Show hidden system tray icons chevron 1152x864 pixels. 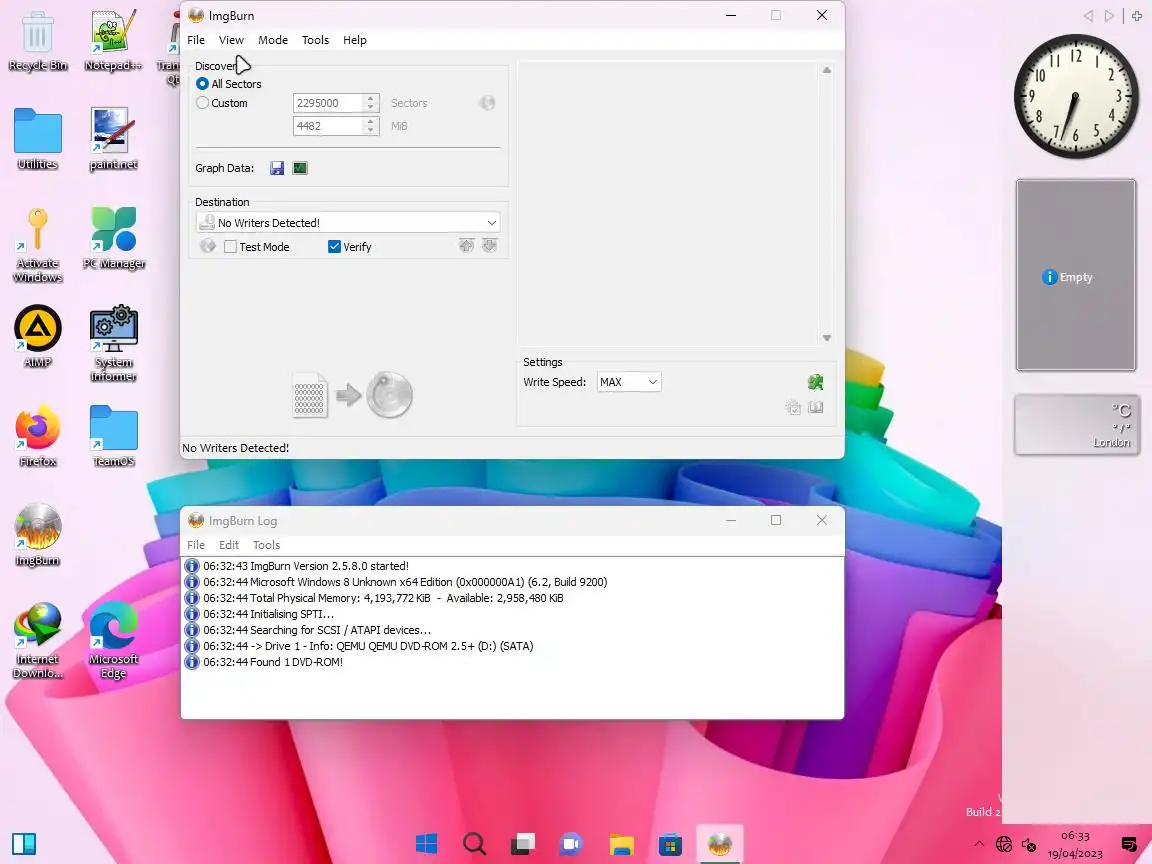coord(979,844)
